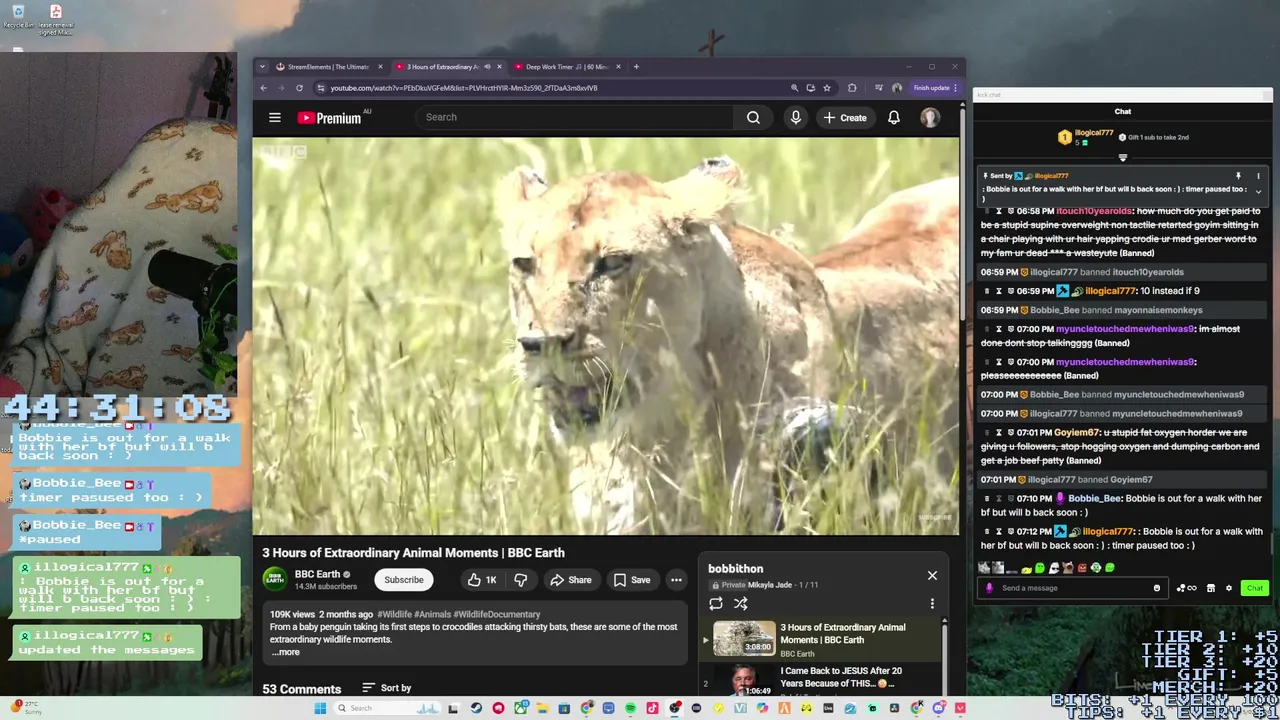The image size is (1280, 720).
Task: Open the Windows Start menu
Action: coord(320,708)
